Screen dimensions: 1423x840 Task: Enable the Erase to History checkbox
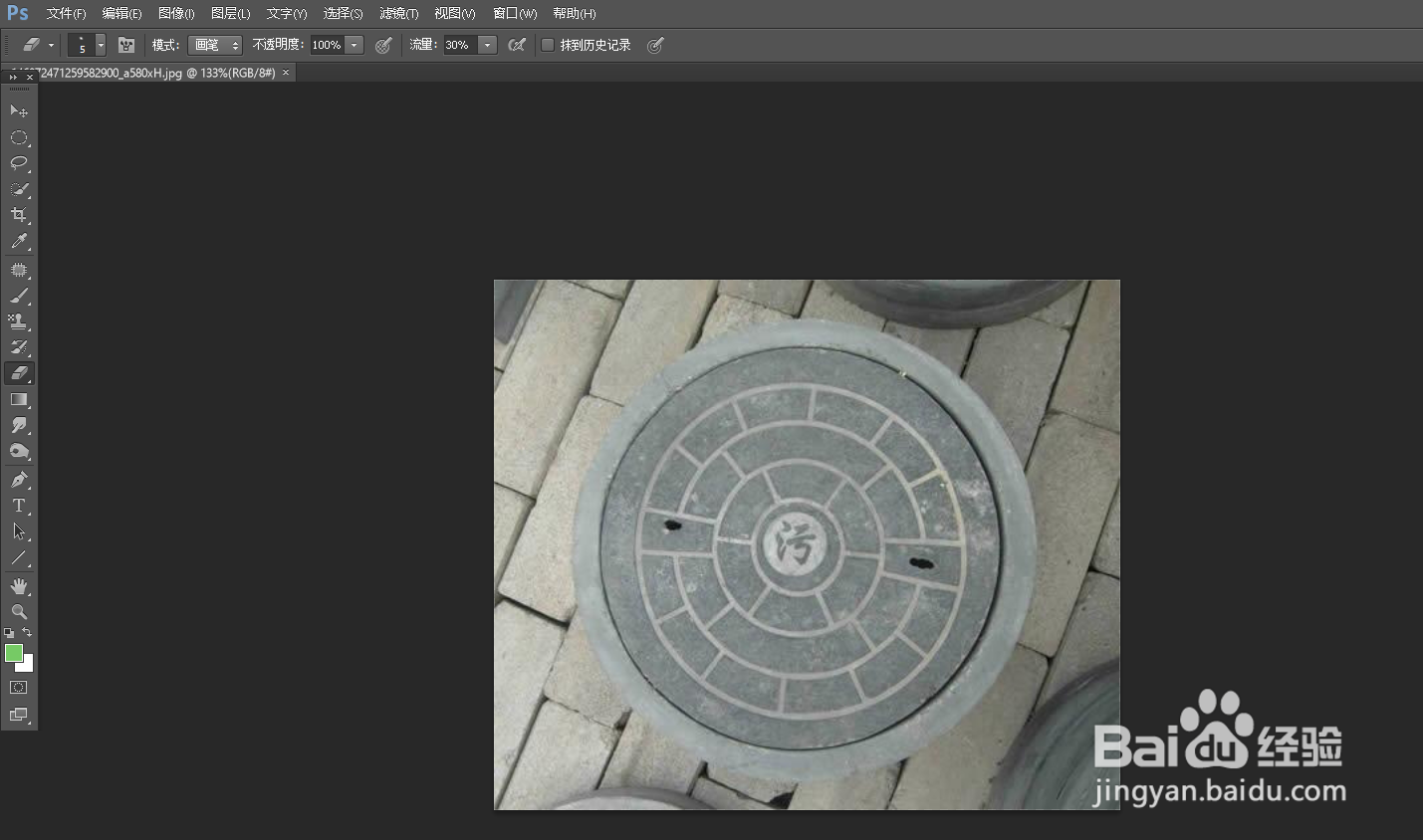pos(548,45)
